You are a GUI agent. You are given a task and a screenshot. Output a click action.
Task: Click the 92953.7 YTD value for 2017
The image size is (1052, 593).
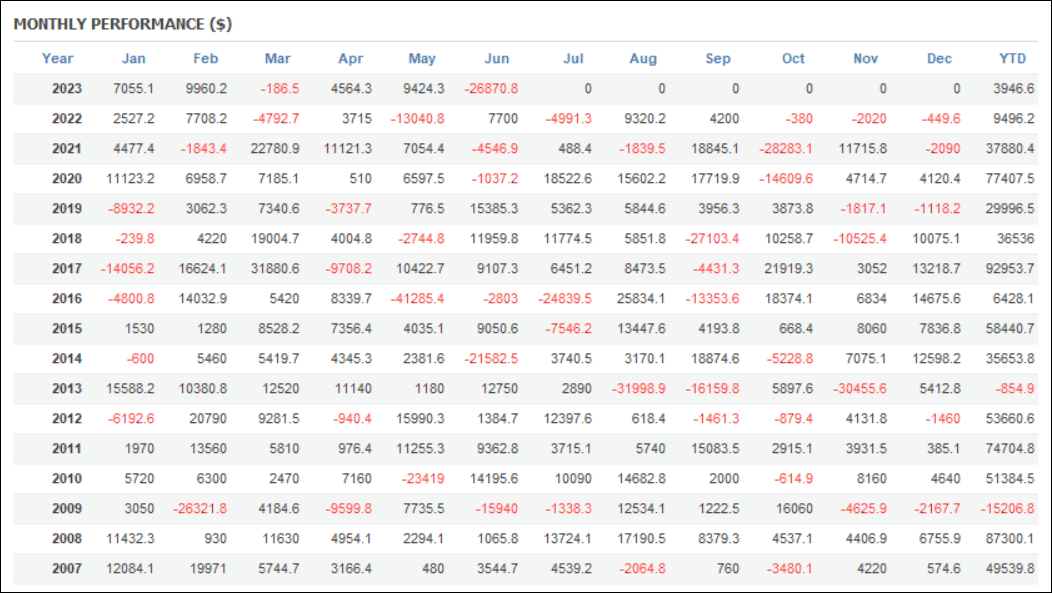(1010, 269)
